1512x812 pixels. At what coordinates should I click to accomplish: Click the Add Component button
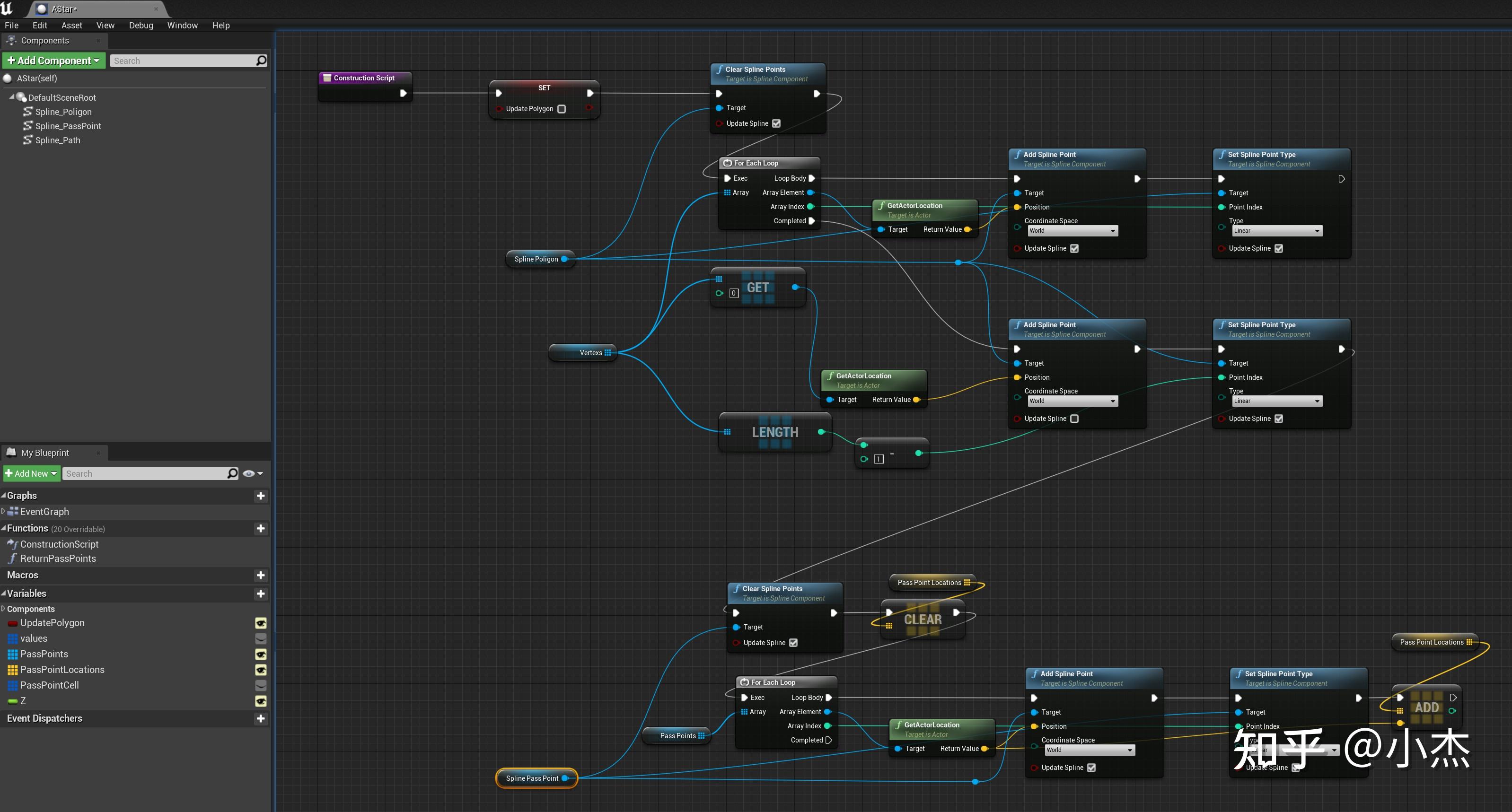tap(53, 61)
